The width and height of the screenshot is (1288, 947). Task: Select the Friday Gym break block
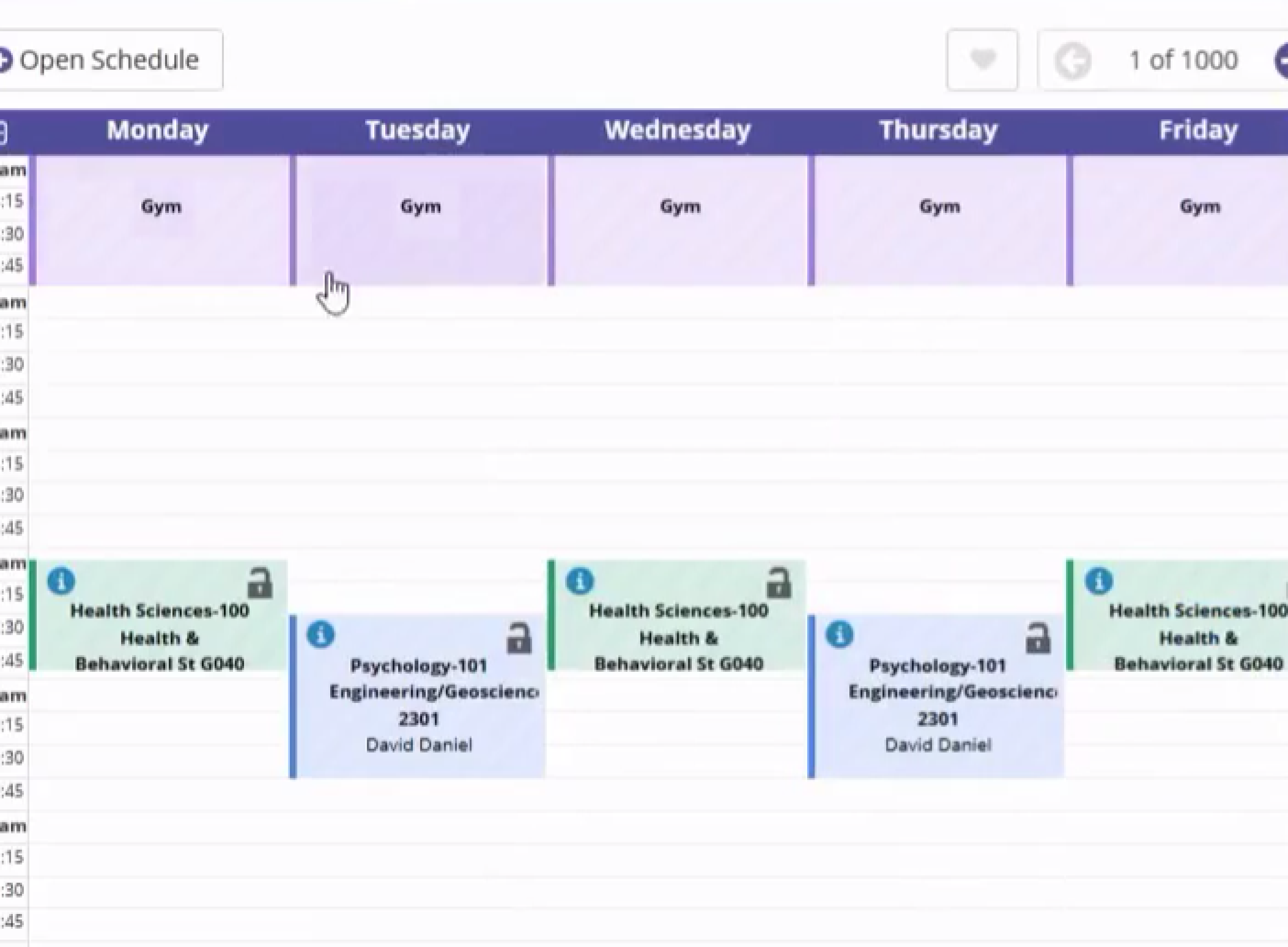click(x=1178, y=220)
